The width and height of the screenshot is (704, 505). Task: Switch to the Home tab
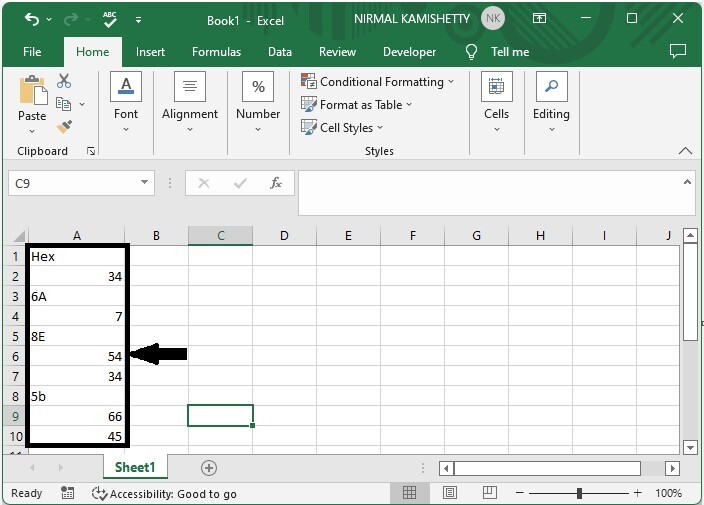(92, 52)
